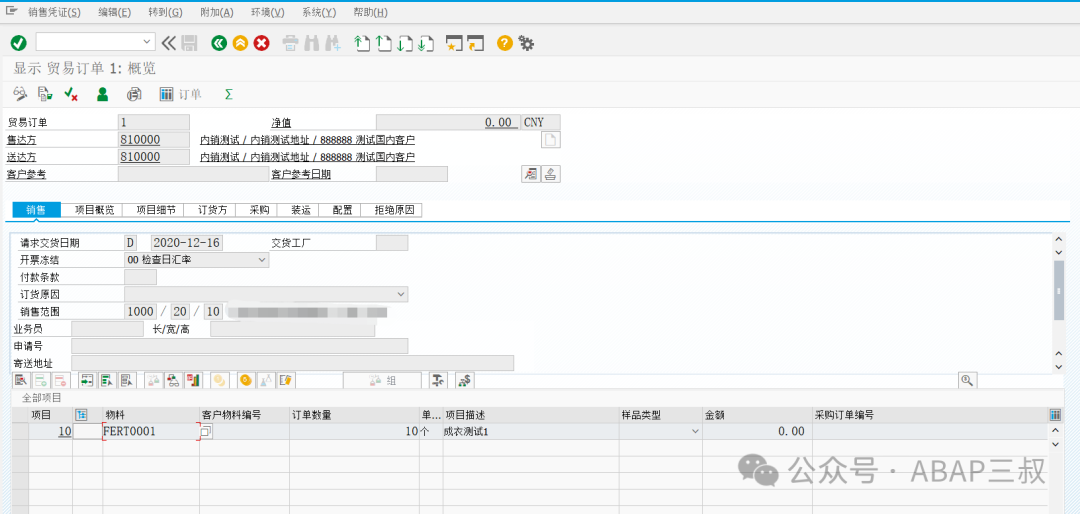
Task: Toggle display/change glasses-pencil icon
Action: click(21, 94)
